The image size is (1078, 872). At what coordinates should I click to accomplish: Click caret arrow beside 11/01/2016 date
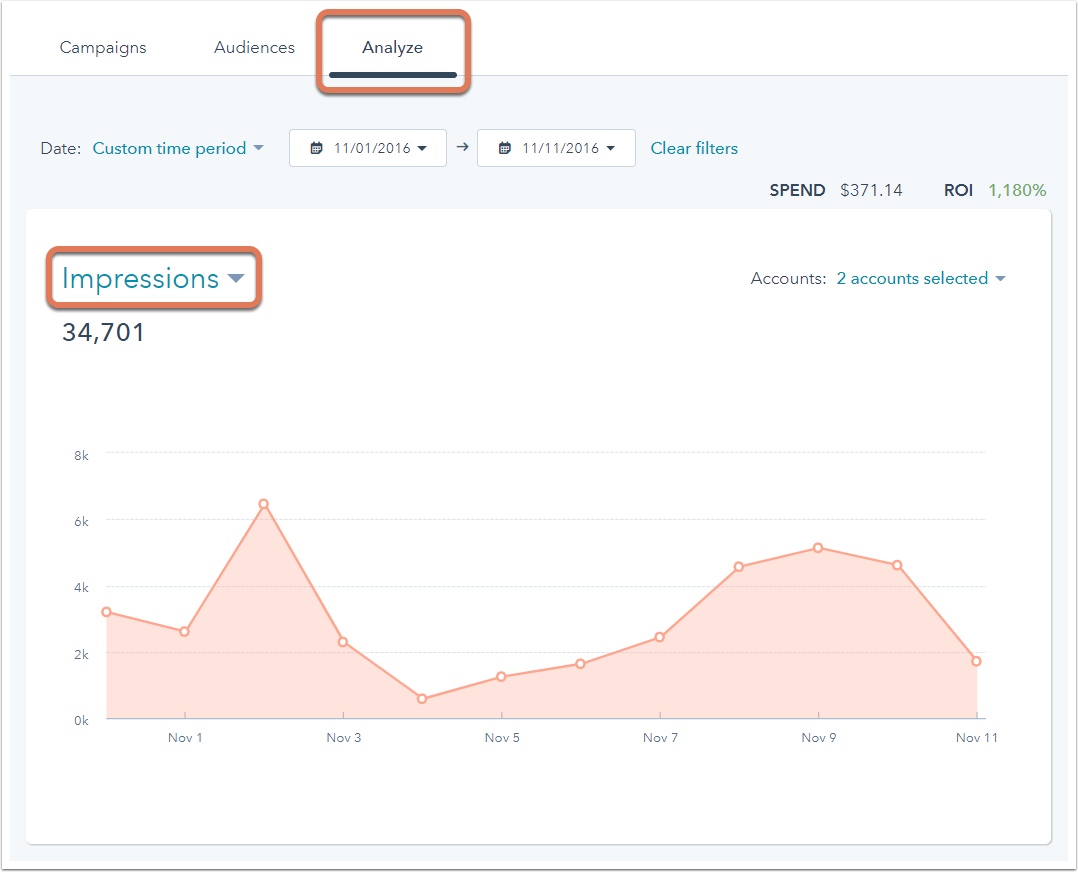coord(422,148)
